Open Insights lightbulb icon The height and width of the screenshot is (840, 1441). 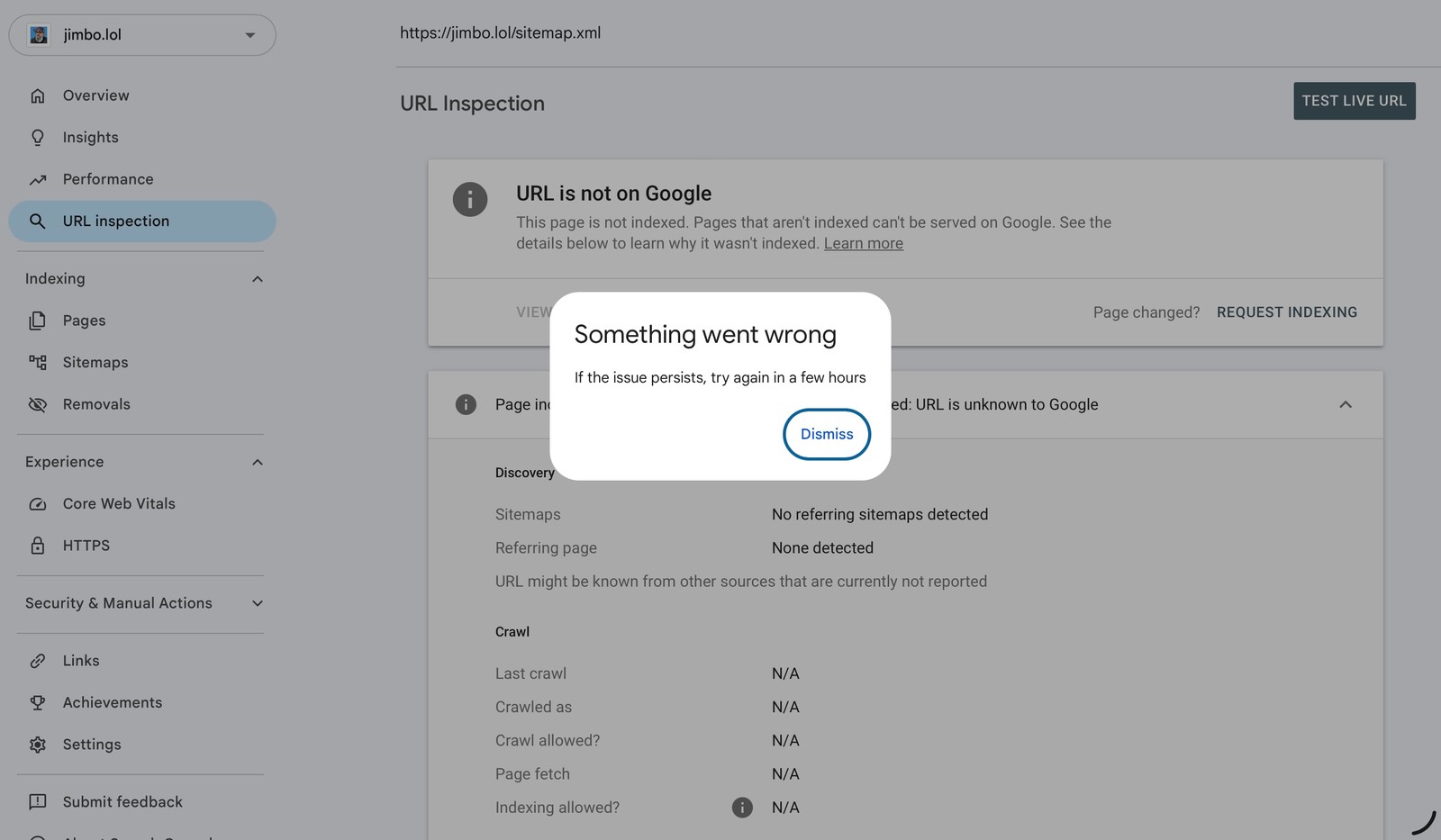pos(38,138)
